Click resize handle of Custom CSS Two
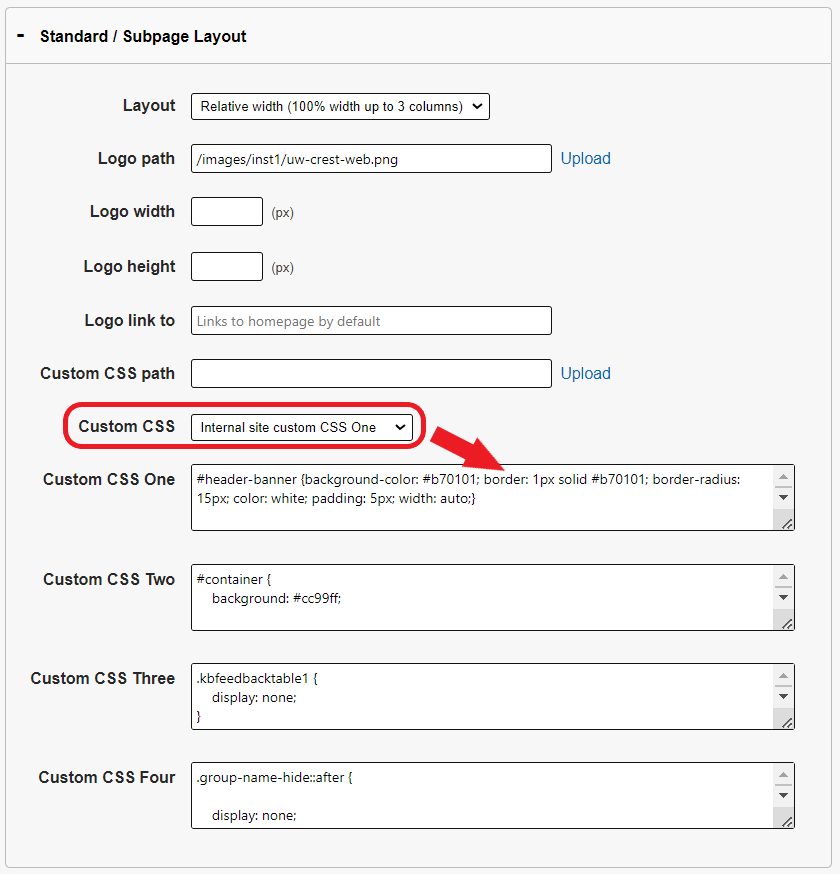 coord(786,624)
